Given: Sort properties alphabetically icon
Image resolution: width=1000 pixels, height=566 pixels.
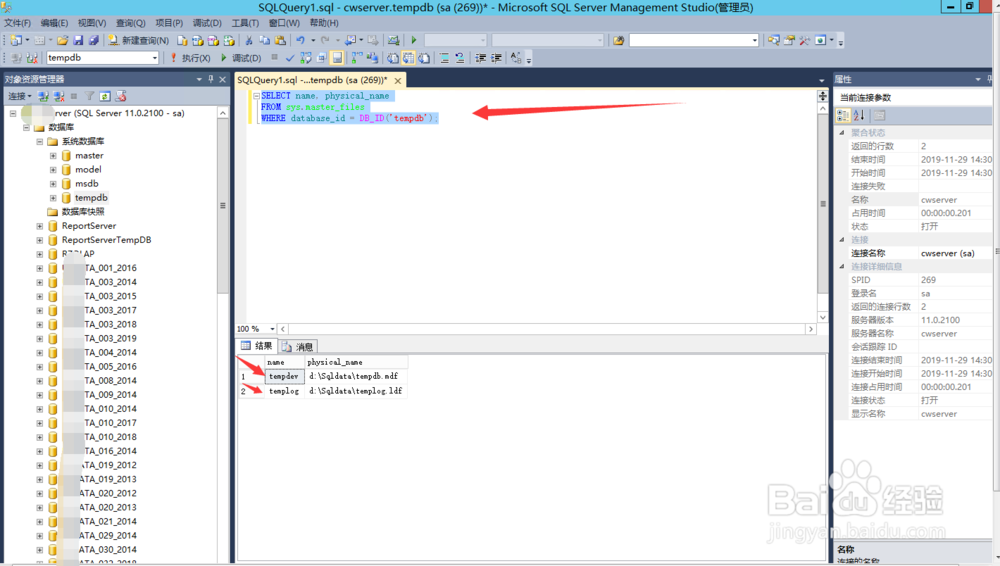Looking at the screenshot, I should 859,115.
